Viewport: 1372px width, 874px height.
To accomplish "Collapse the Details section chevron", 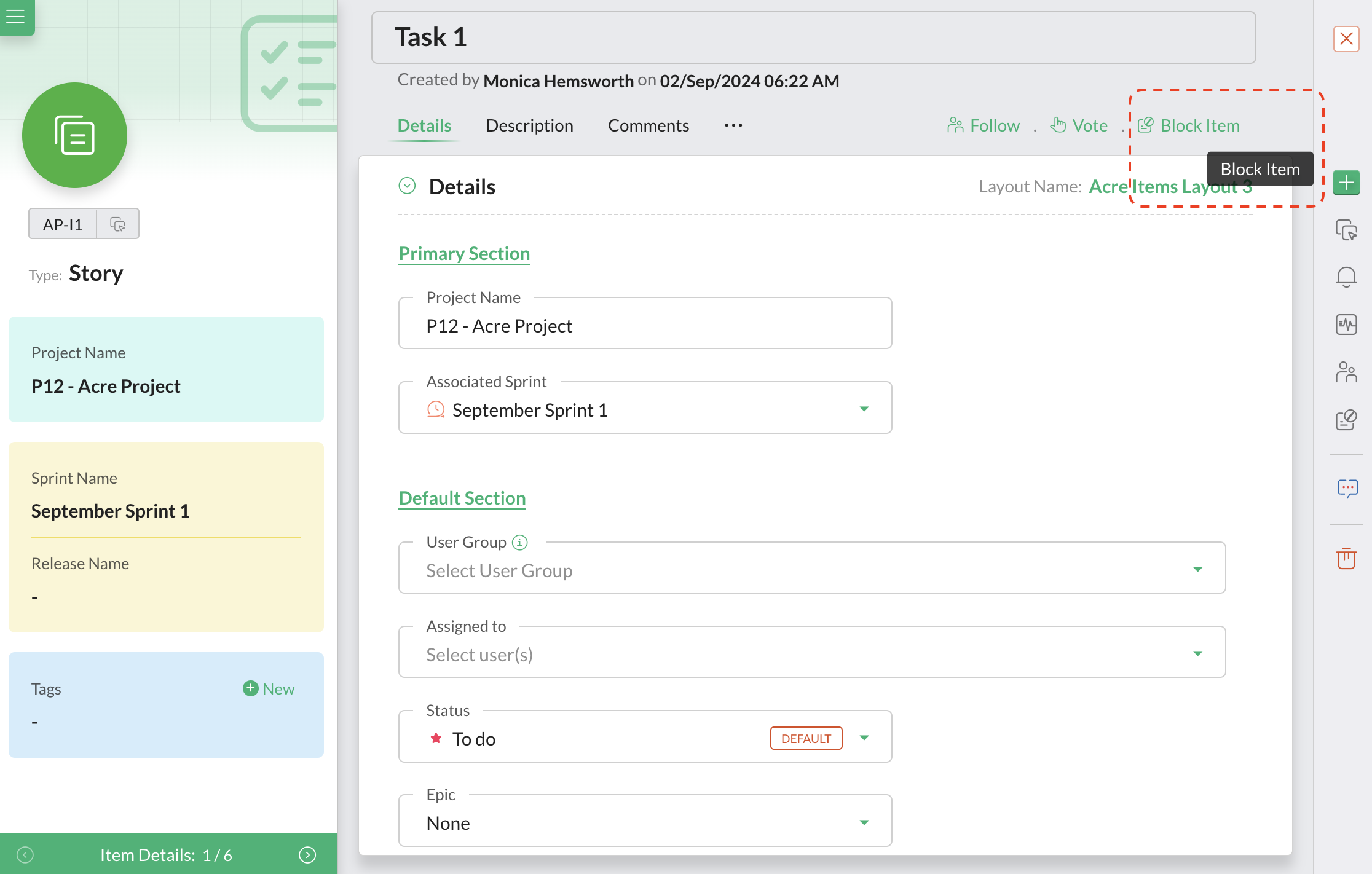I will 407,186.
